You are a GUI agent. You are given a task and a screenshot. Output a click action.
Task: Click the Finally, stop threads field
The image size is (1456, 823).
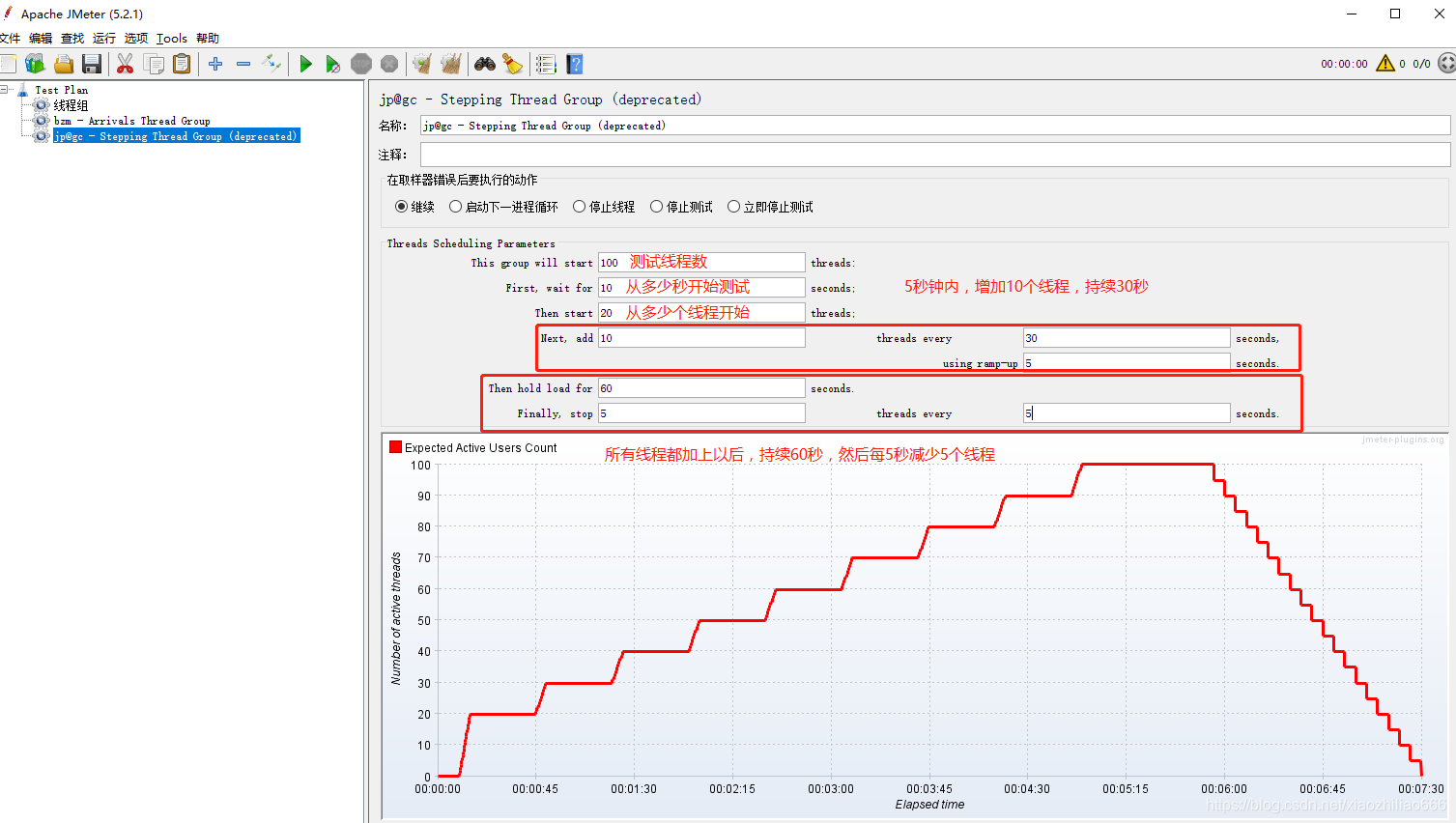701,413
